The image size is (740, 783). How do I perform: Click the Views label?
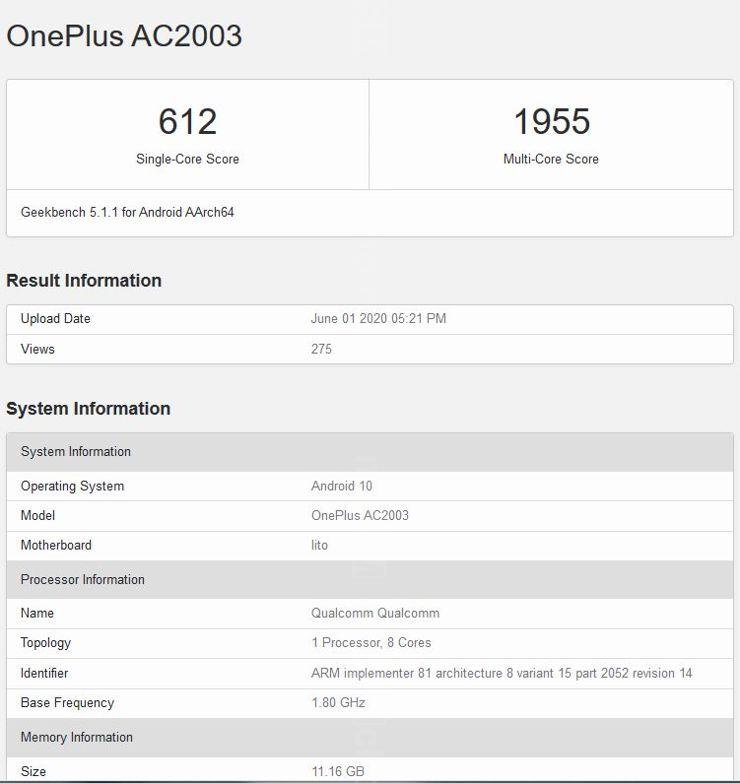pyautogui.click(x=37, y=349)
